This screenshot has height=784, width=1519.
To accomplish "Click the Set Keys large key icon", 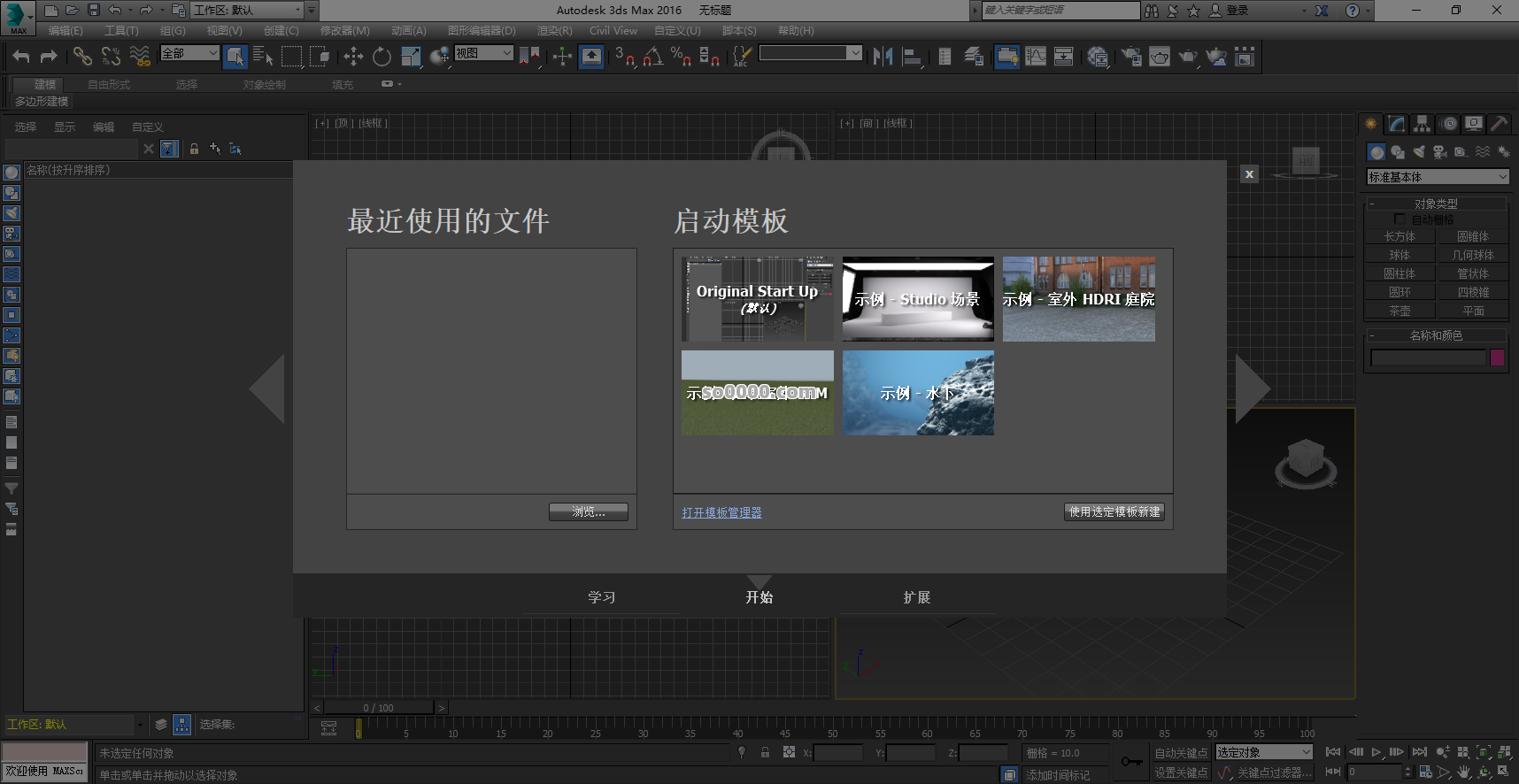I will tap(1132, 762).
